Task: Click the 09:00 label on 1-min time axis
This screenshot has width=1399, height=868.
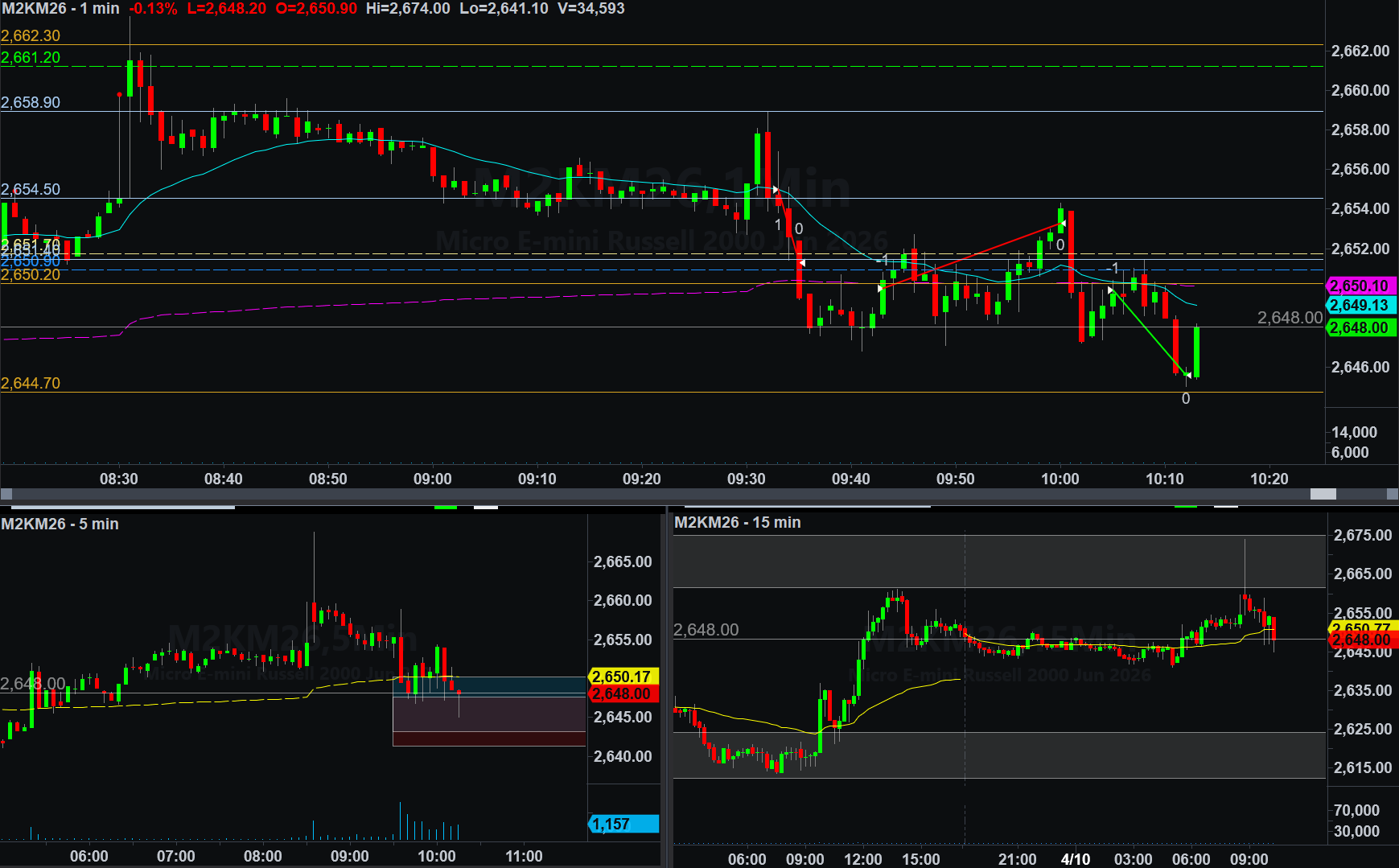Action: pos(432,479)
